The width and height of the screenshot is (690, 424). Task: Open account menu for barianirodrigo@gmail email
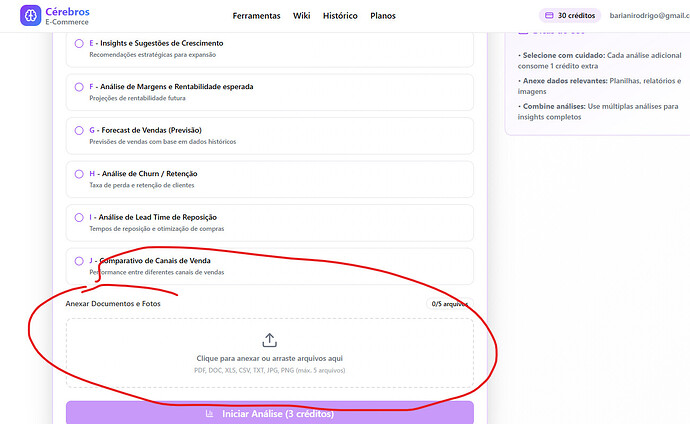650,15
